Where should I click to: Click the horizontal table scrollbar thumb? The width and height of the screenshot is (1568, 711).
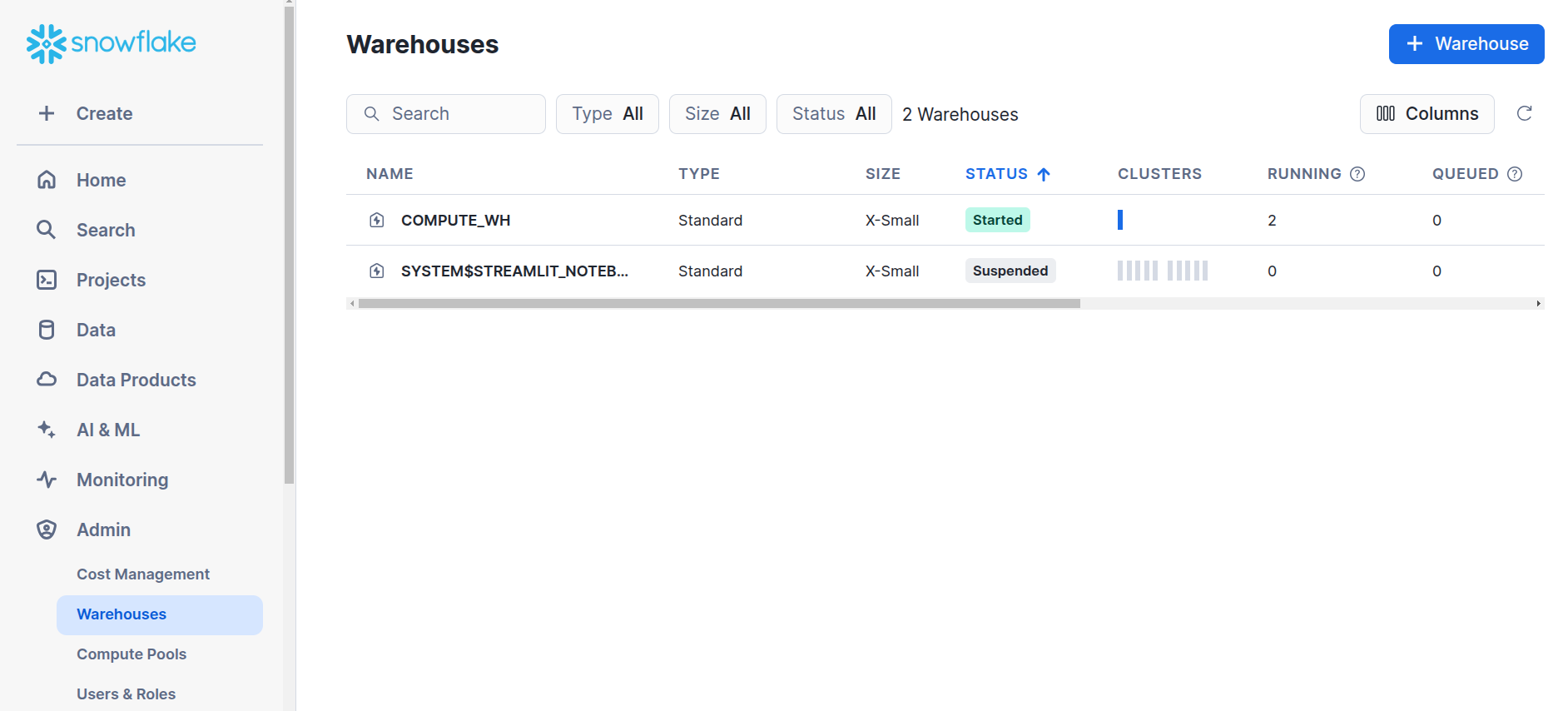coord(719,304)
